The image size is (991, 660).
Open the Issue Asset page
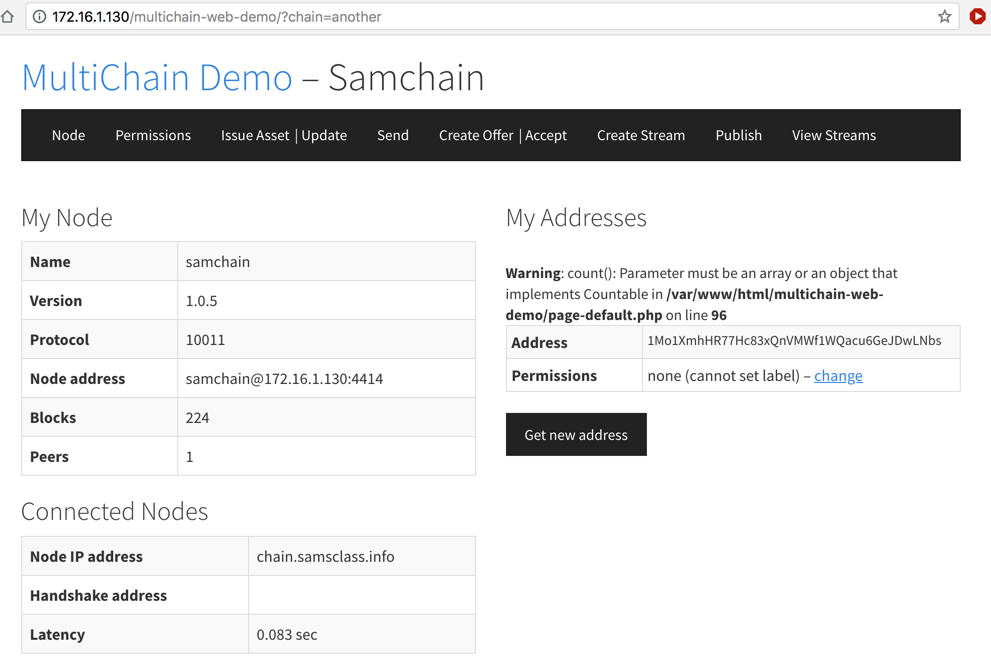[255, 135]
